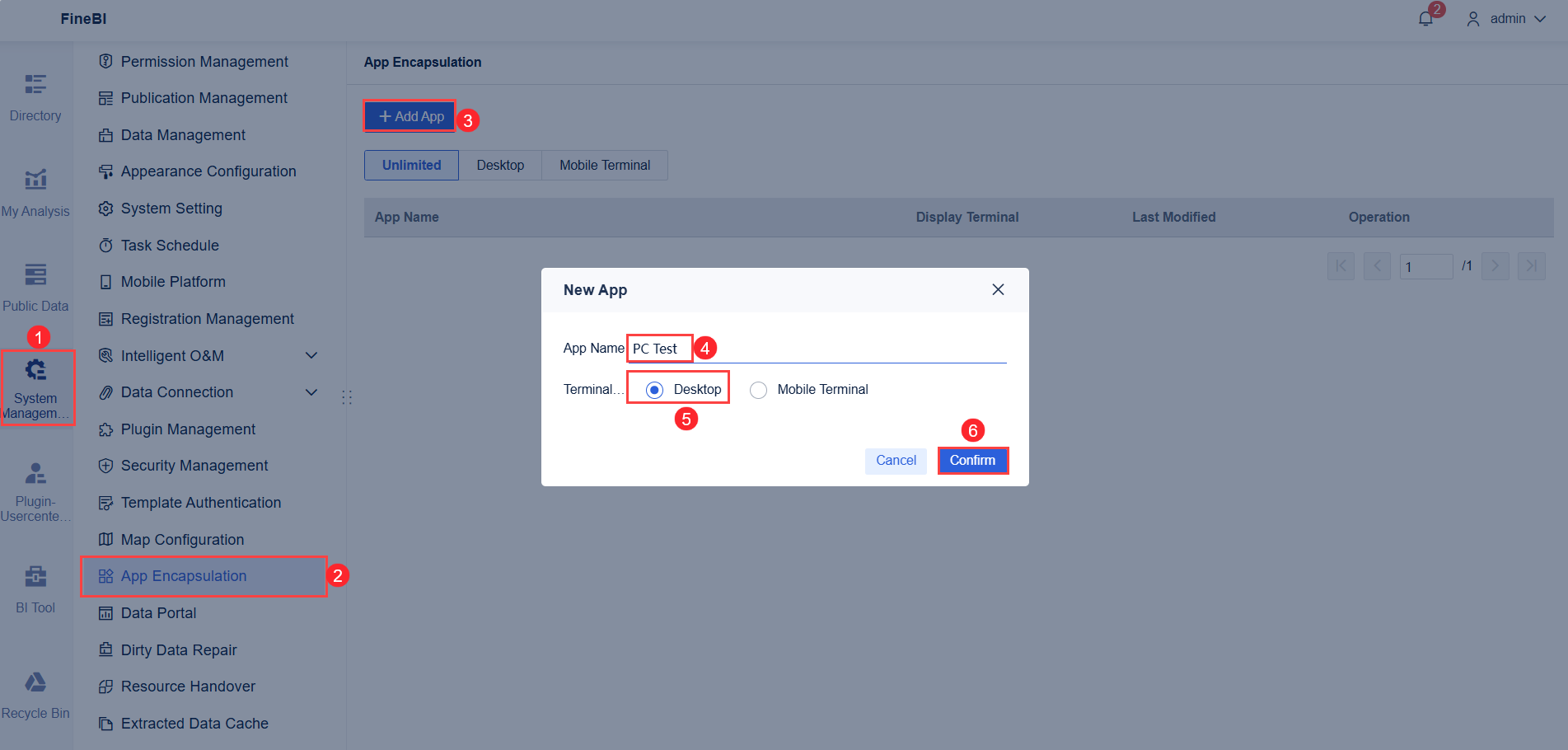Go to the next page
Image resolution: width=1568 pixels, height=750 pixels.
1495,266
